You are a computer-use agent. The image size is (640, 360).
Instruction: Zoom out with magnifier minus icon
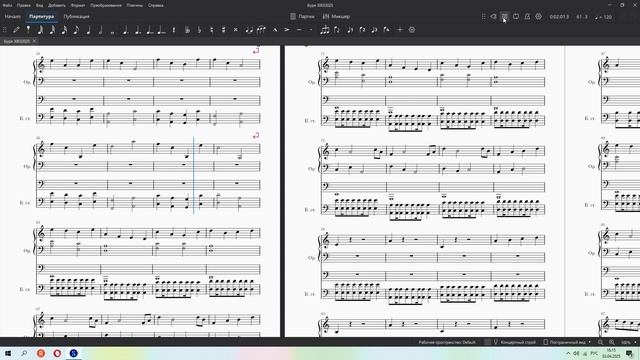point(600,342)
